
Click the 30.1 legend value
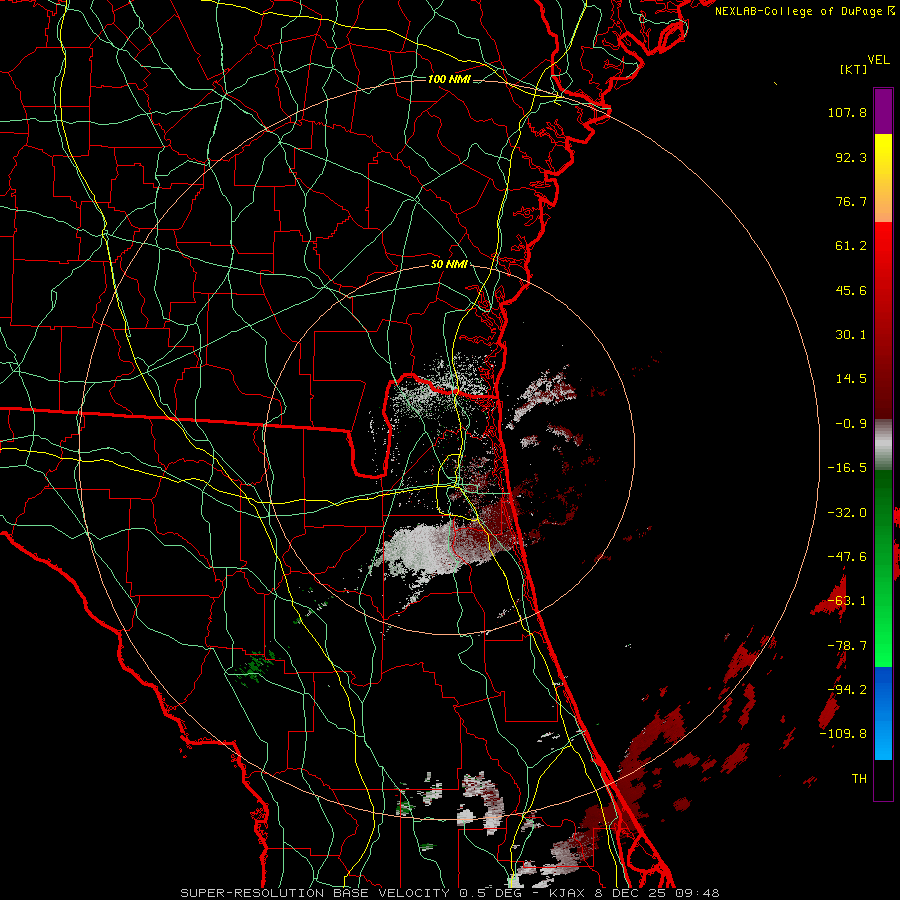click(851, 335)
